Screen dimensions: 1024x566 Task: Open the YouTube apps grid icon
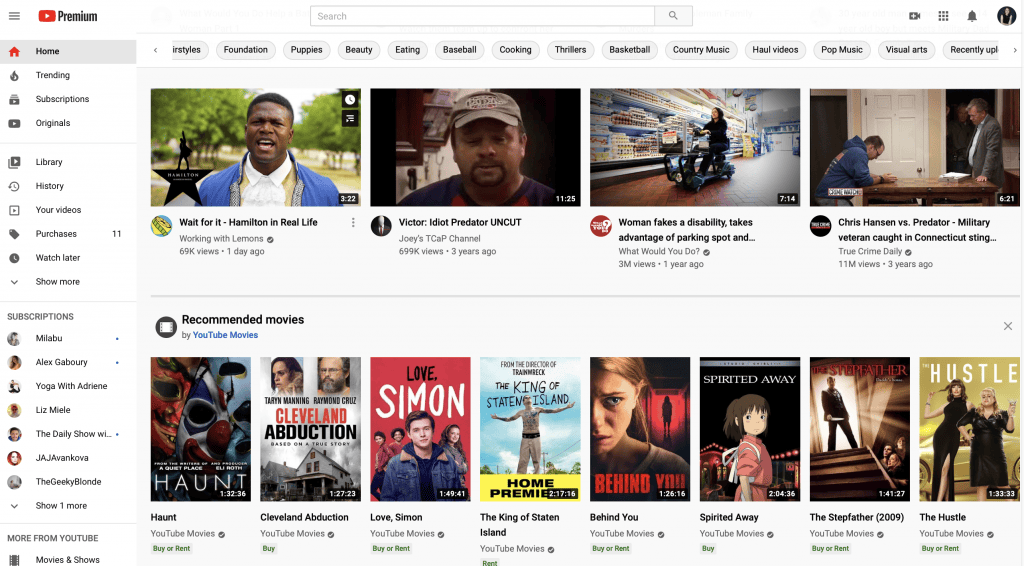(944, 16)
